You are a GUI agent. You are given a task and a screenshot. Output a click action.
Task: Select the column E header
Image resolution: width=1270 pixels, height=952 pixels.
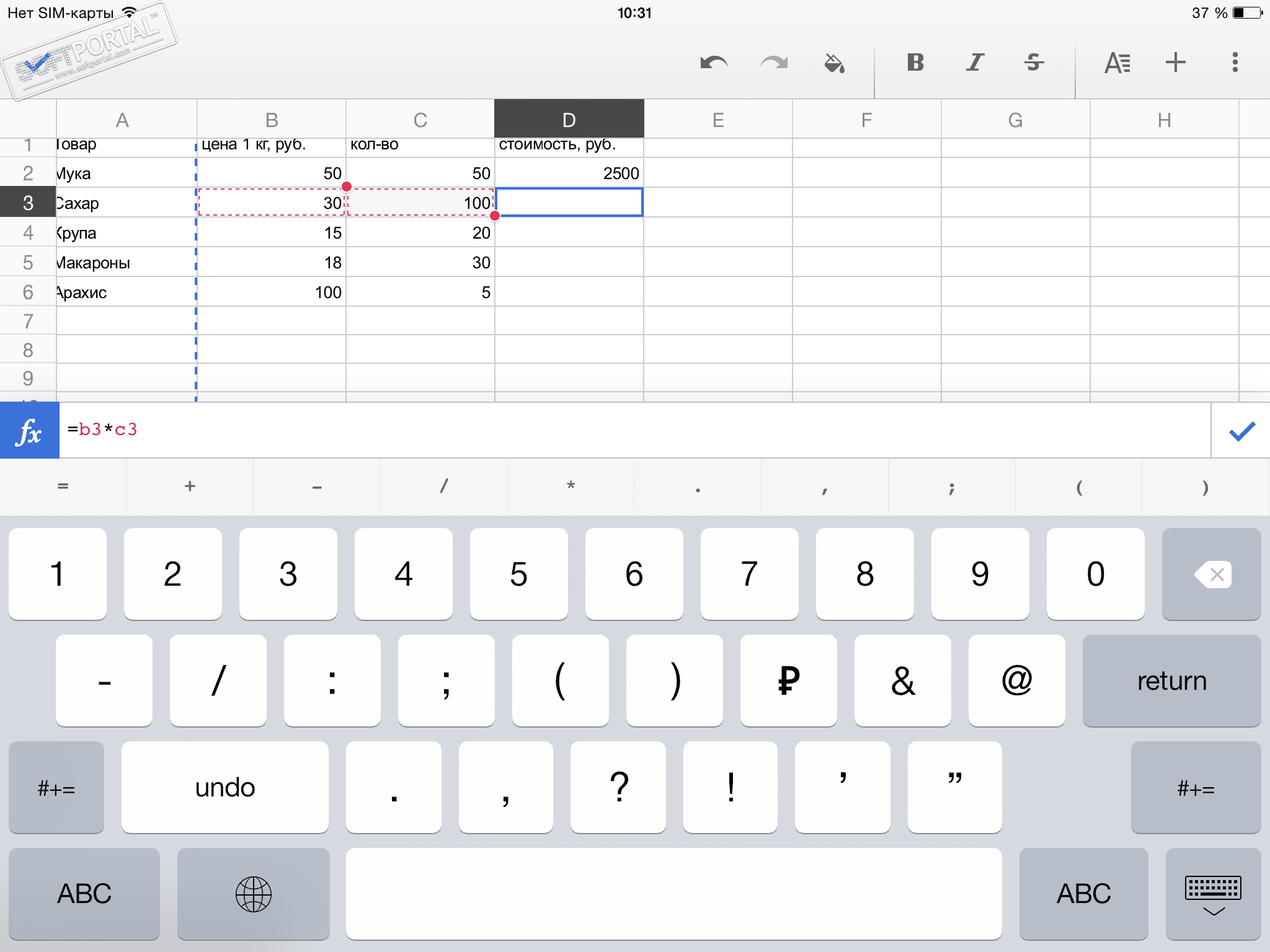(x=718, y=120)
